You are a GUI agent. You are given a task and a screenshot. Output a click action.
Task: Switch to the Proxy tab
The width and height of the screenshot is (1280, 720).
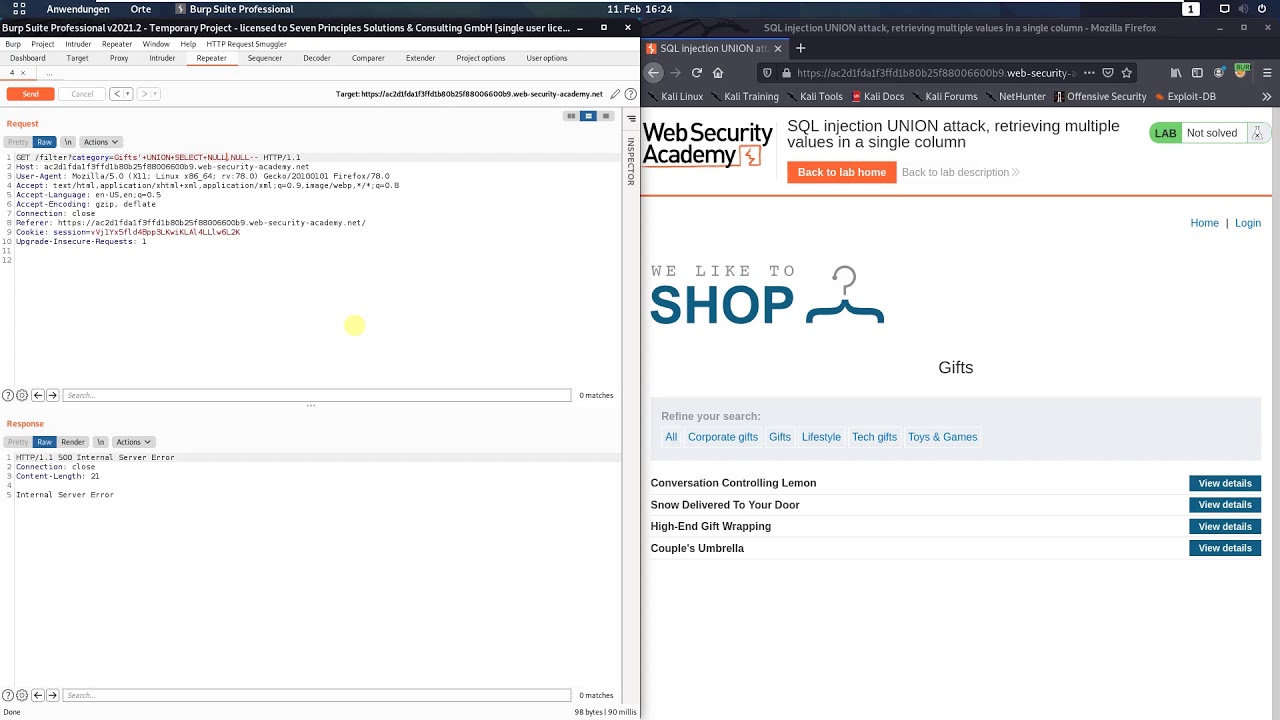(119, 58)
